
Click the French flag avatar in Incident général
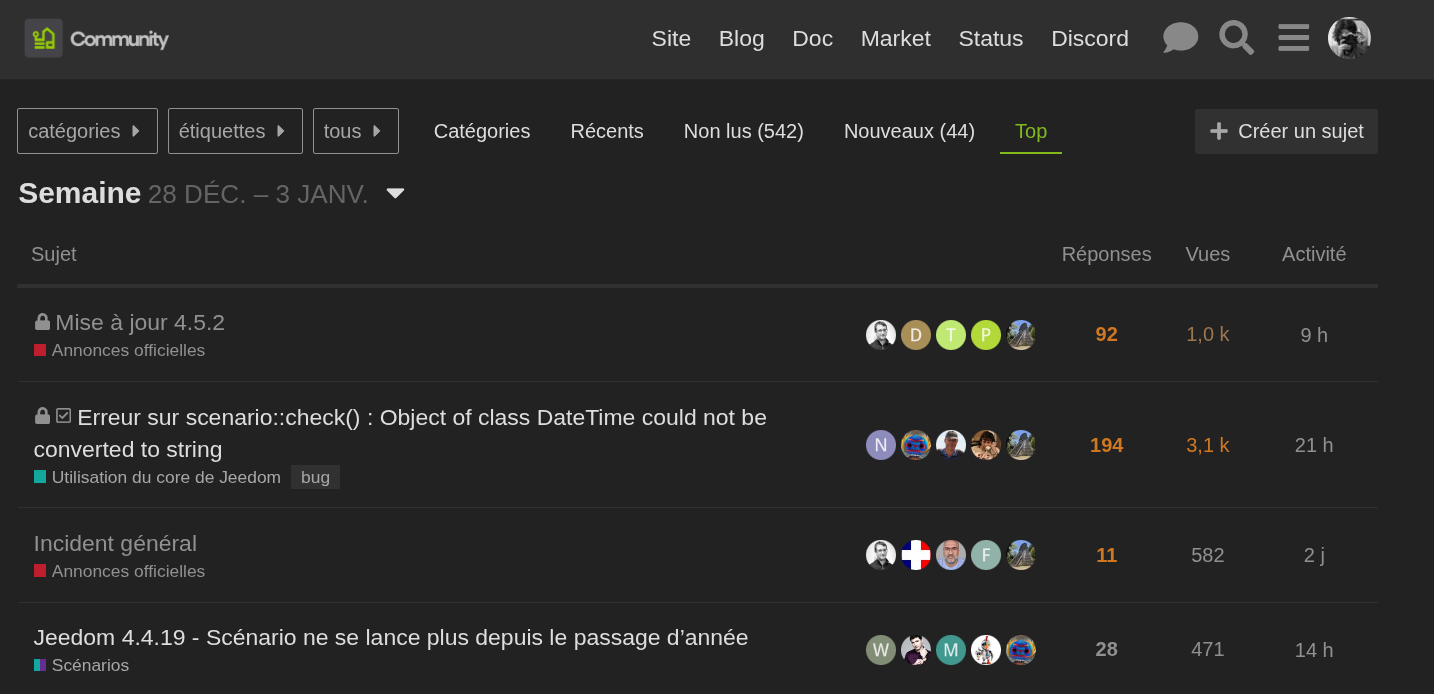pos(915,555)
